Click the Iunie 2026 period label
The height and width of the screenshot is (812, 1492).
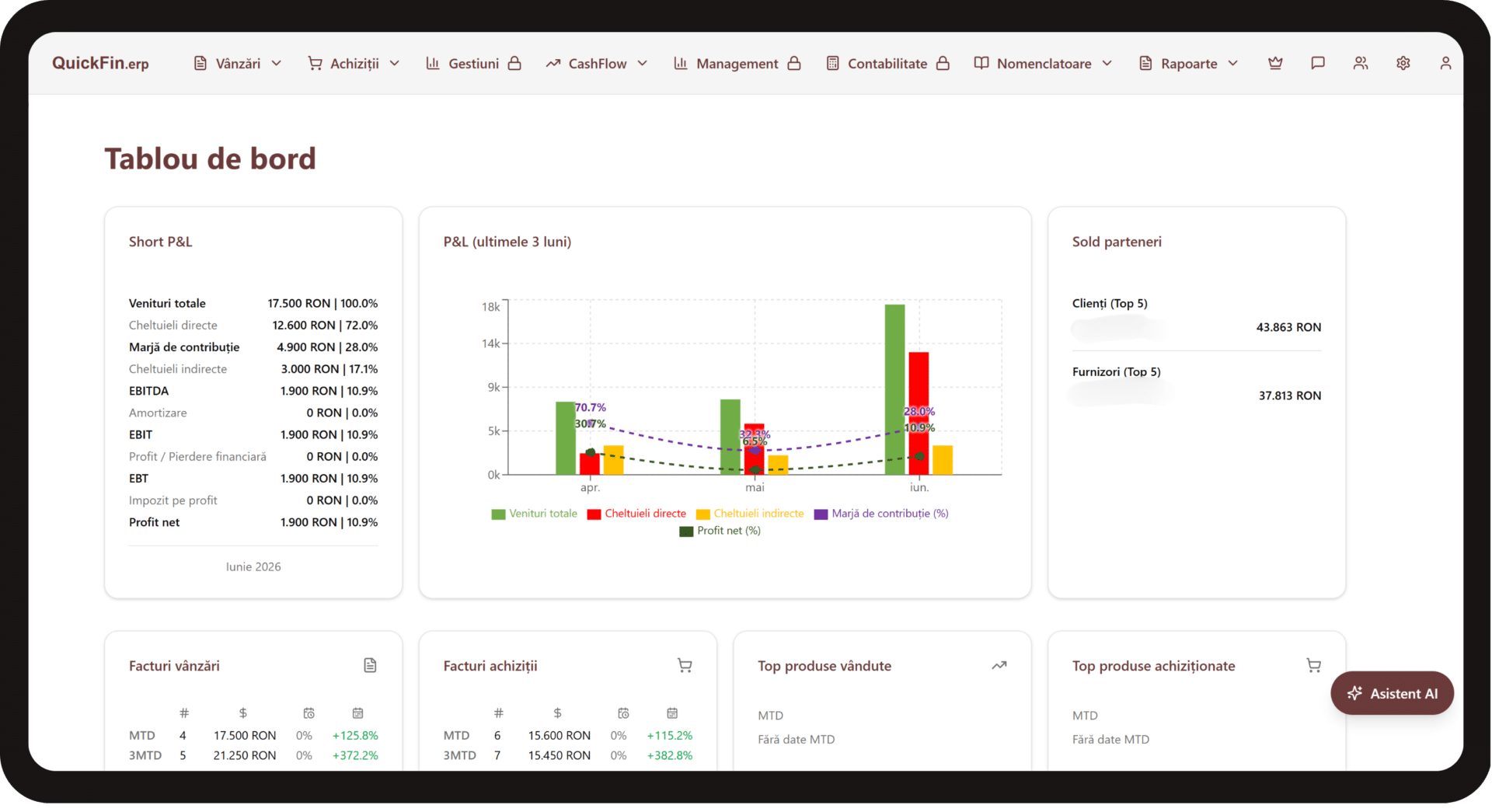coord(253,566)
